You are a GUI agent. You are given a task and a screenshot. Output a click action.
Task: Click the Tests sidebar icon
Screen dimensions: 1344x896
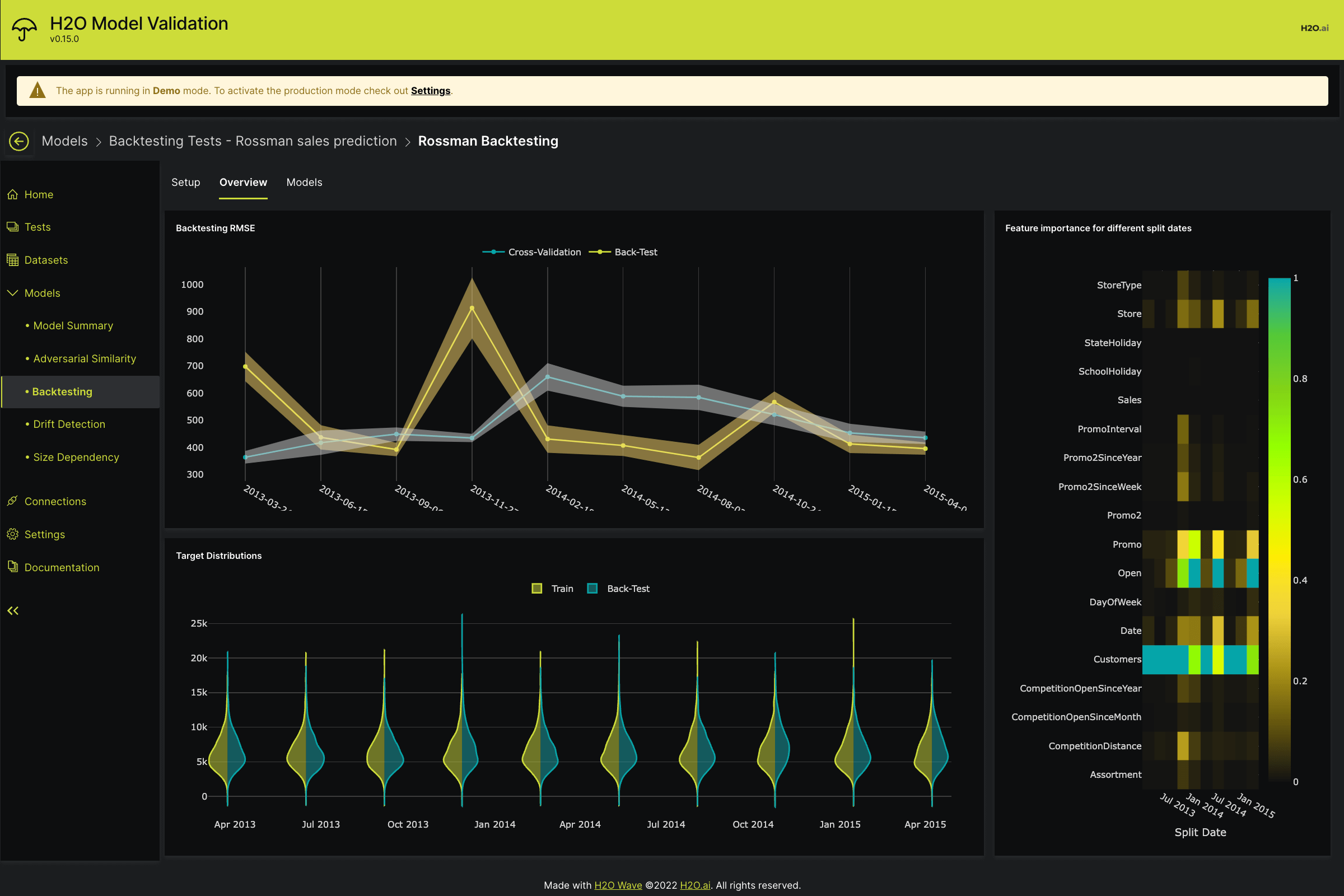pyautogui.click(x=12, y=227)
